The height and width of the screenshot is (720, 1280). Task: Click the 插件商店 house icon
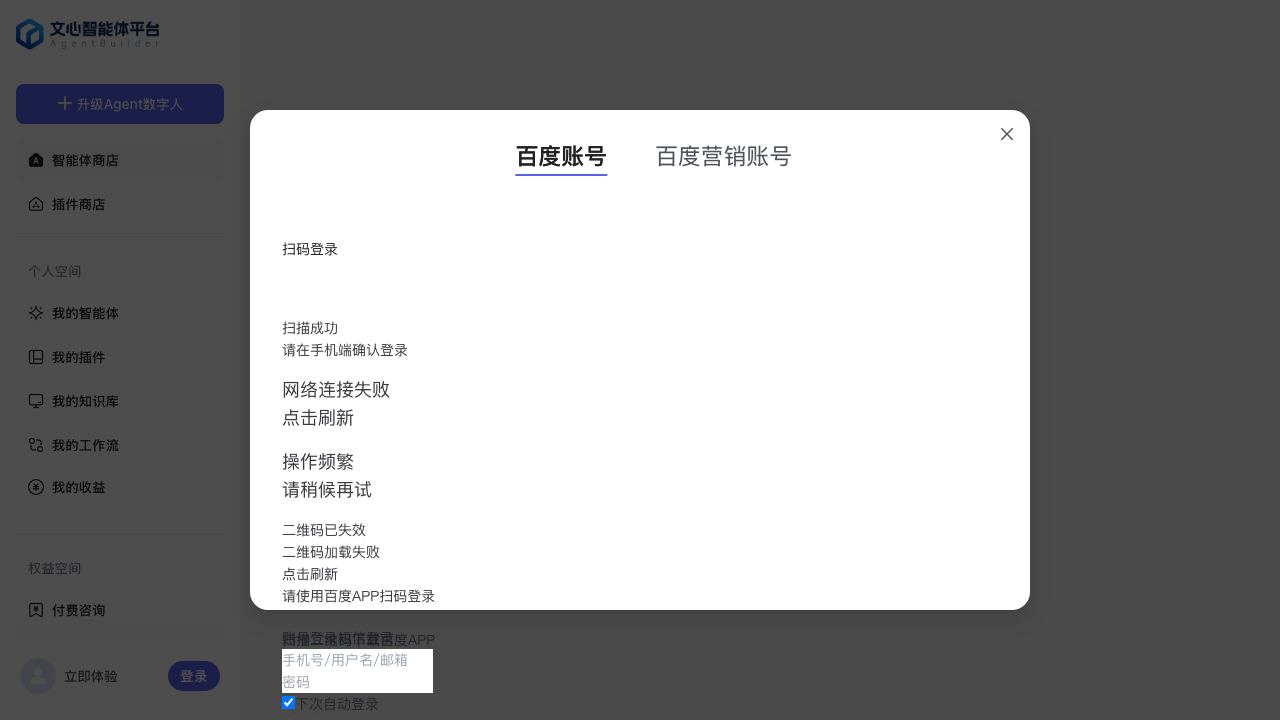click(x=36, y=204)
